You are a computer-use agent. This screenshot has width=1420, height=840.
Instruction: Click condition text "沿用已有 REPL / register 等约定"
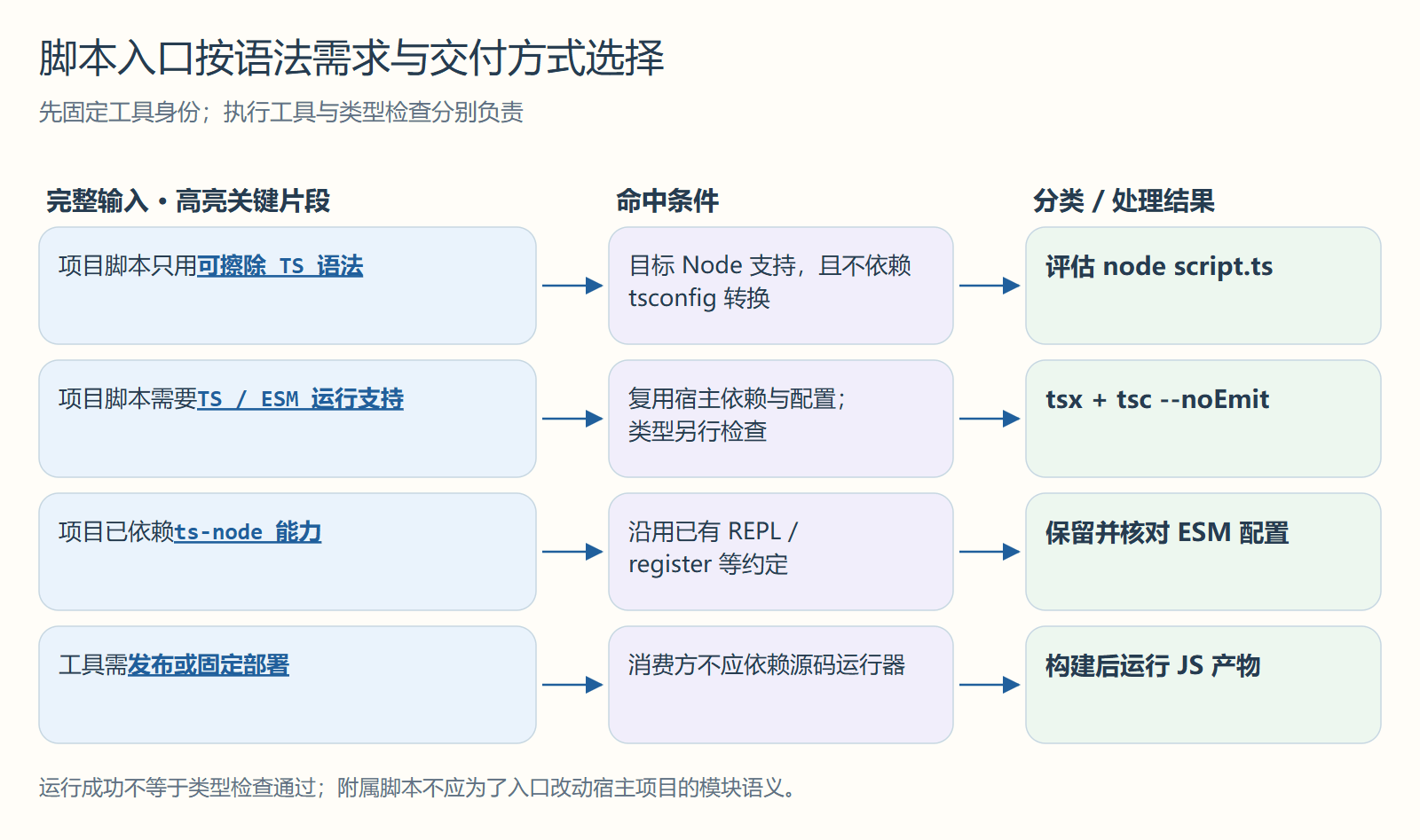(714, 548)
